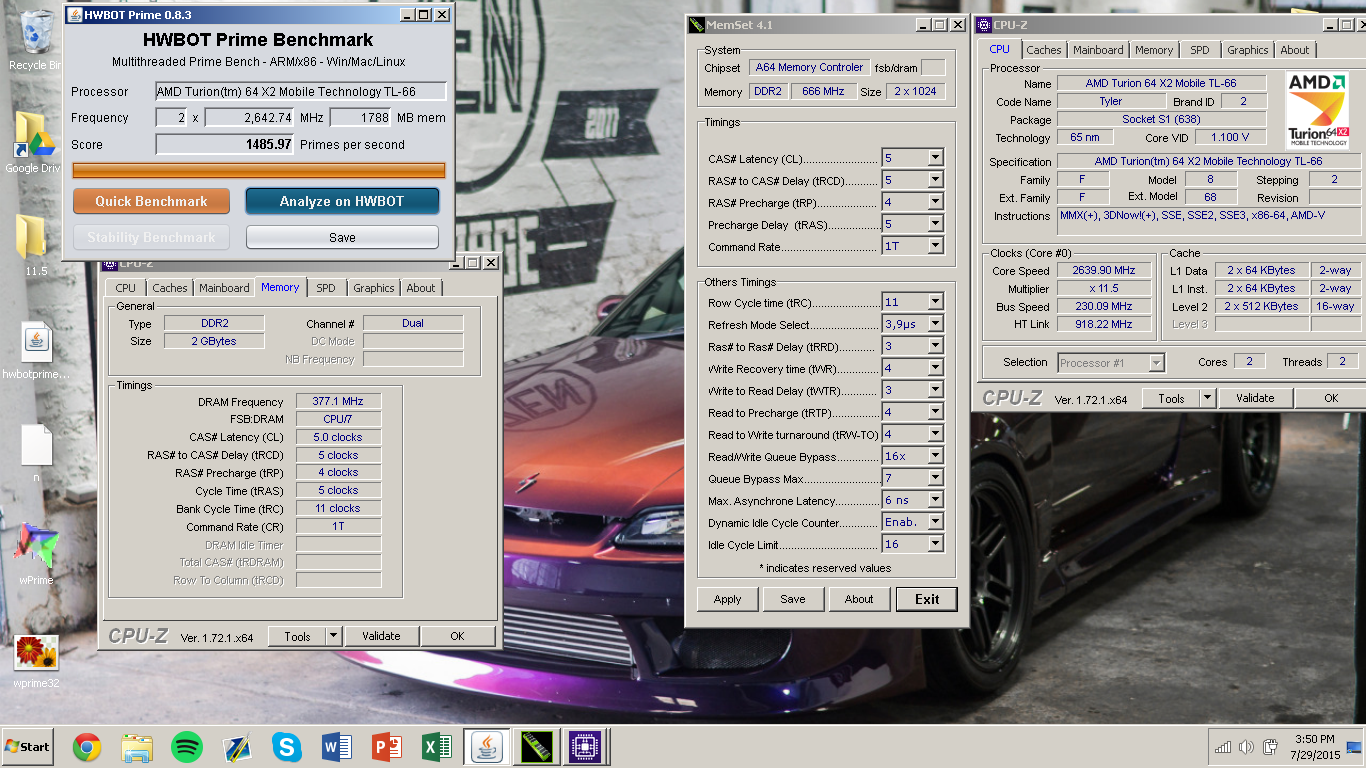
Task: Click Core Speed value 2639.90 MHz
Action: (1104, 270)
